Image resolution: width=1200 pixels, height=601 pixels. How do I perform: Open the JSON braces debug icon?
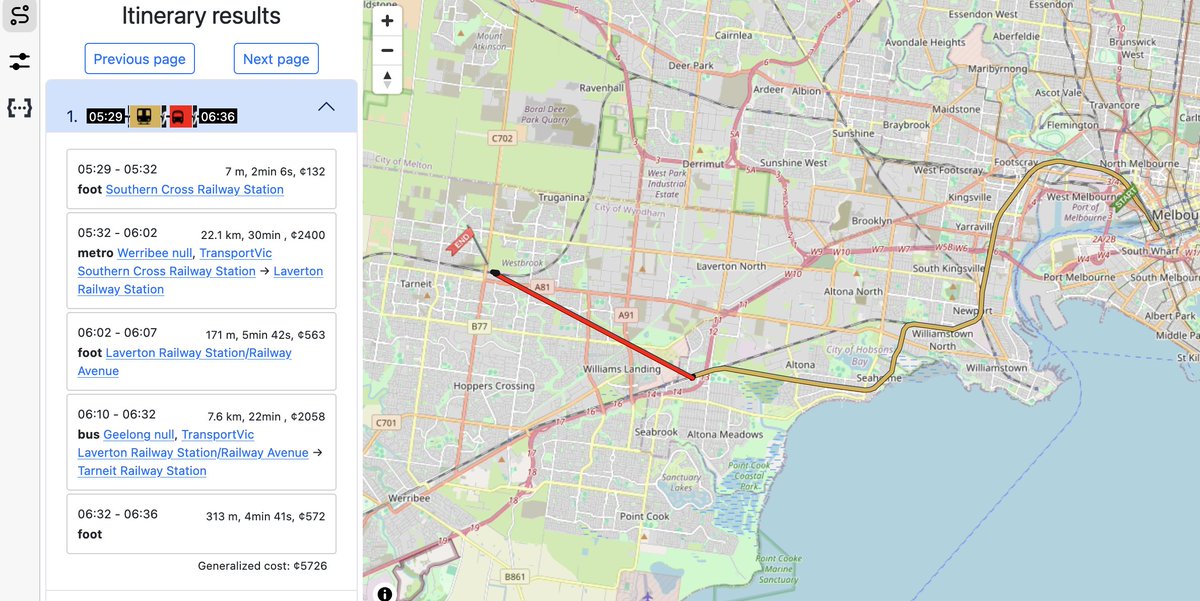(19, 107)
